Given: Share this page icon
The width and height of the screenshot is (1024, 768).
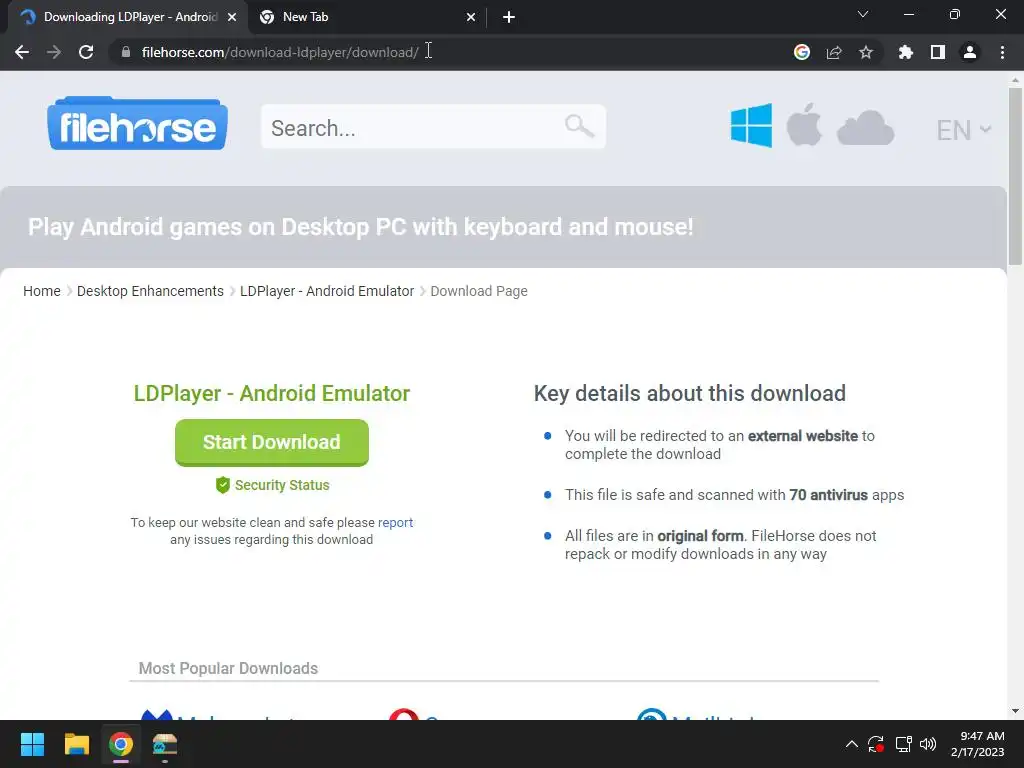Looking at the screenshot, I should [834, 52].
